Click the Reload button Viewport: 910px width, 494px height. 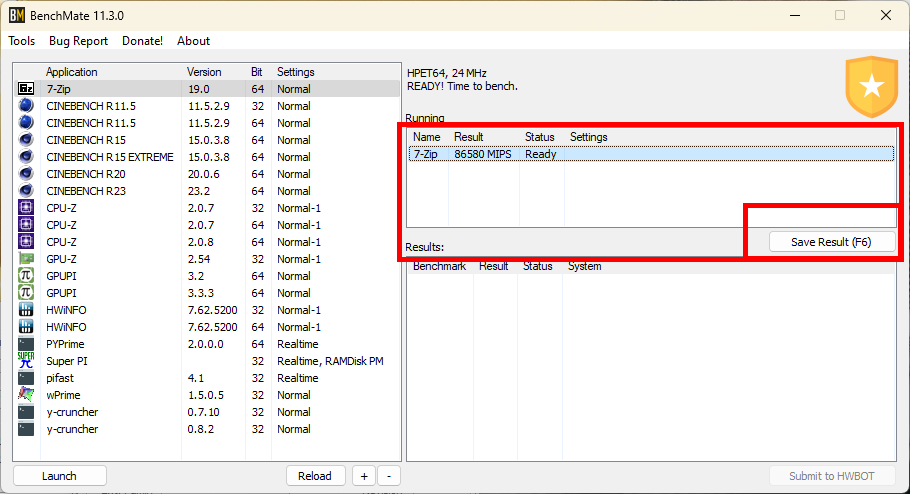315,476
